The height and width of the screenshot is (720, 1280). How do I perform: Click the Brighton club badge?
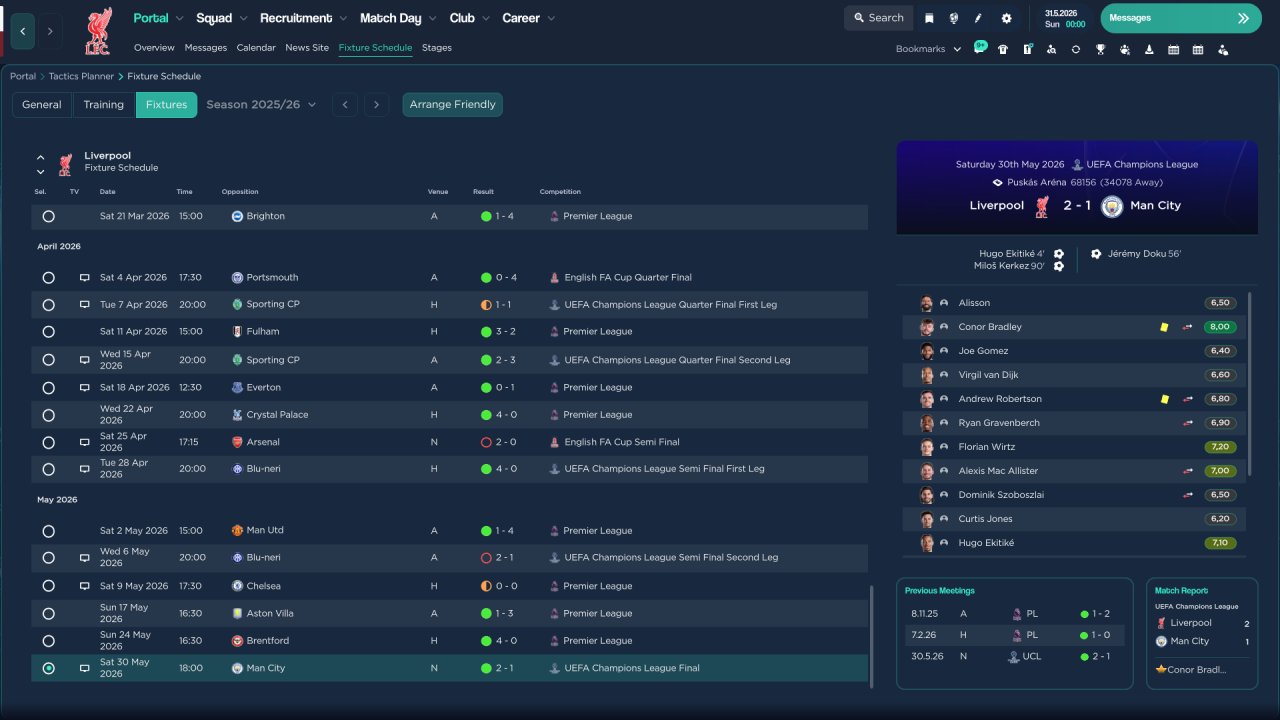coord(237,216)
